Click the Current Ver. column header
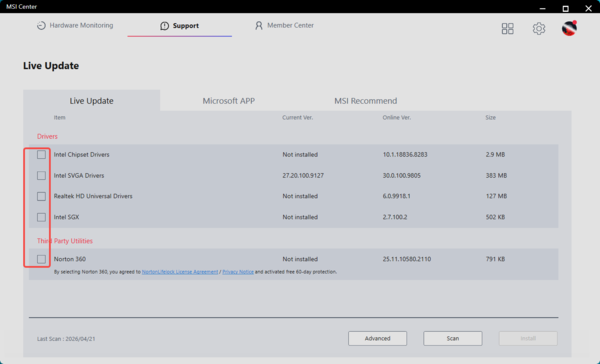600x364 pixels. click(x=297, y=118)
